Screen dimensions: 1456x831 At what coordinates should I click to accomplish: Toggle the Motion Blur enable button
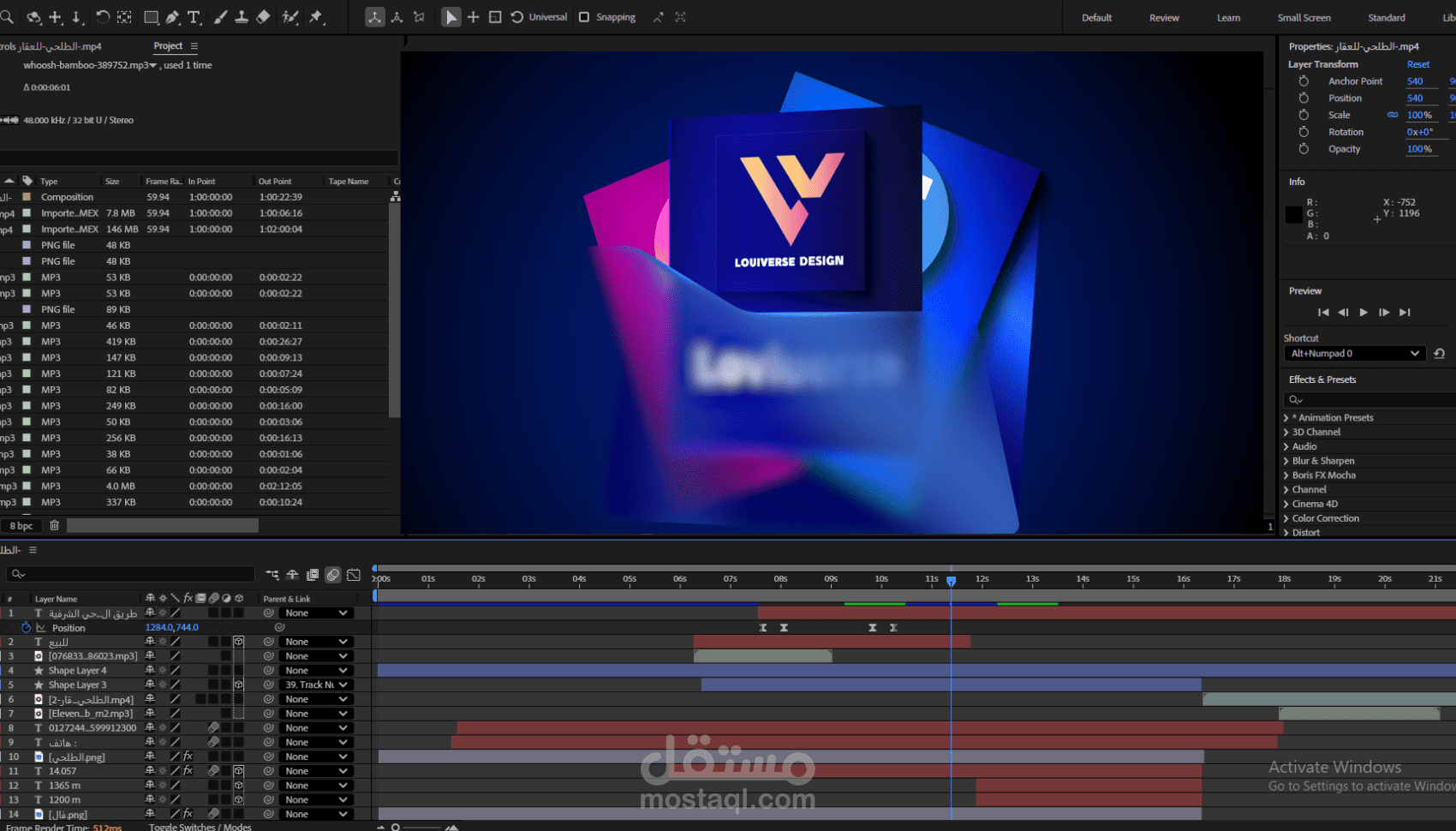pos(333,575)
